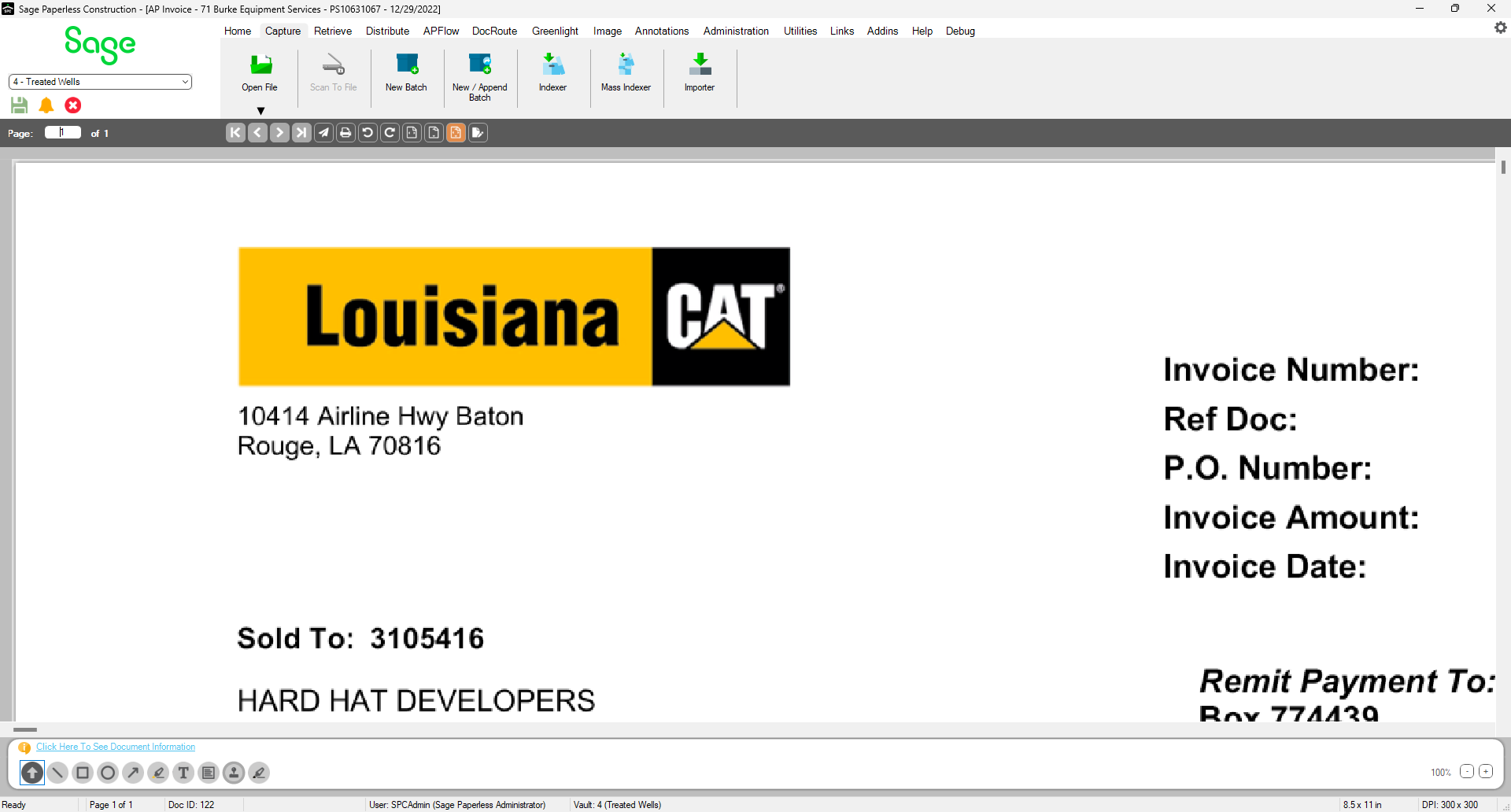Viewport: 1511px width, 812px height.
Task: Open the DocRoute menu
Action: pos(494,31)
